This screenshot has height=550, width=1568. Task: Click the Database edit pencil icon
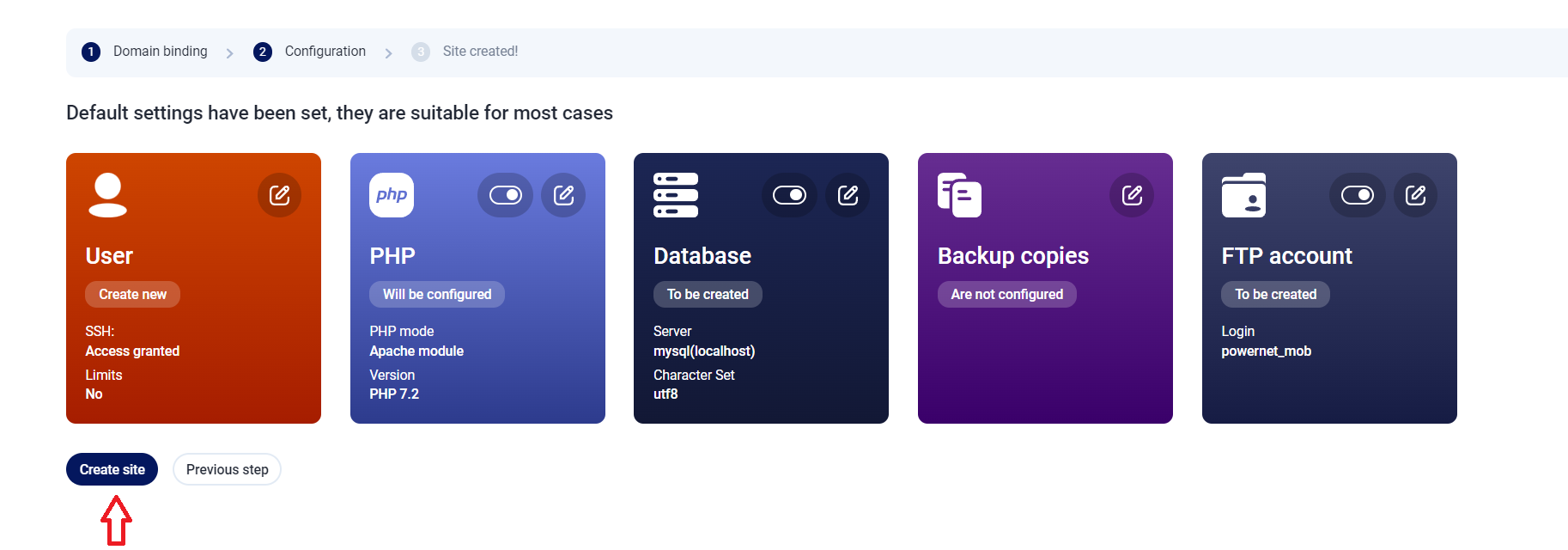point(848,195)
